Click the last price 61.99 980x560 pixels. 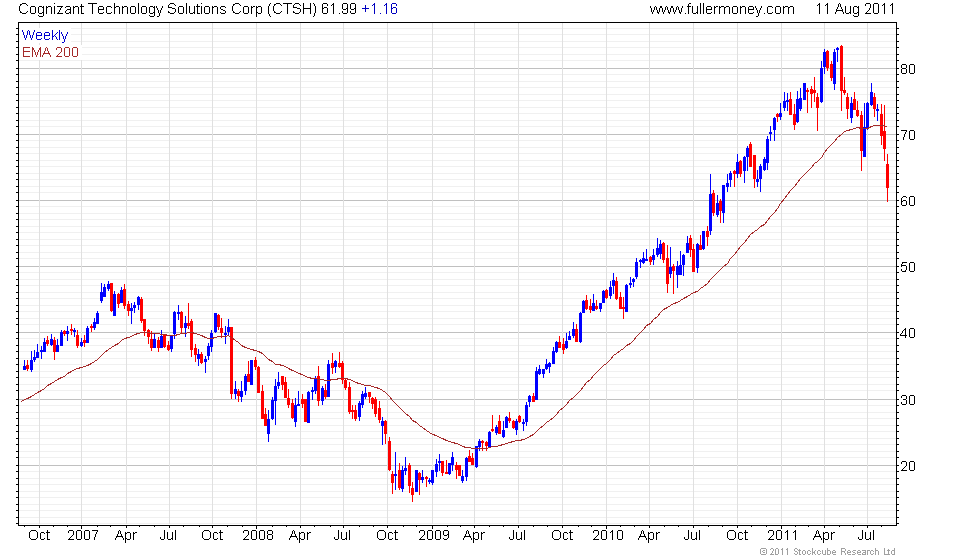point(339,9)
